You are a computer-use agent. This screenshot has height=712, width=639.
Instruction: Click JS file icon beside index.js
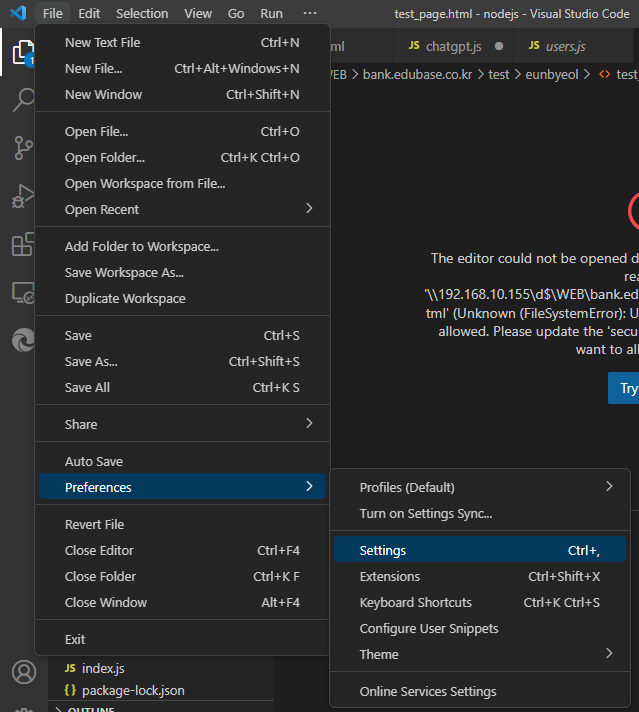pyautogui.click(x=70, y=668)
